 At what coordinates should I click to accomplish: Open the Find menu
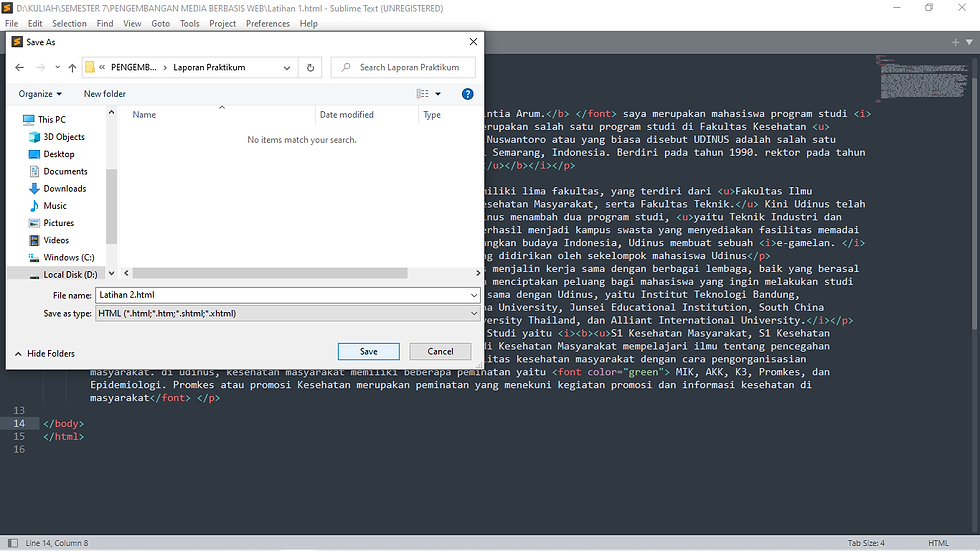click(x=105, y=24)
